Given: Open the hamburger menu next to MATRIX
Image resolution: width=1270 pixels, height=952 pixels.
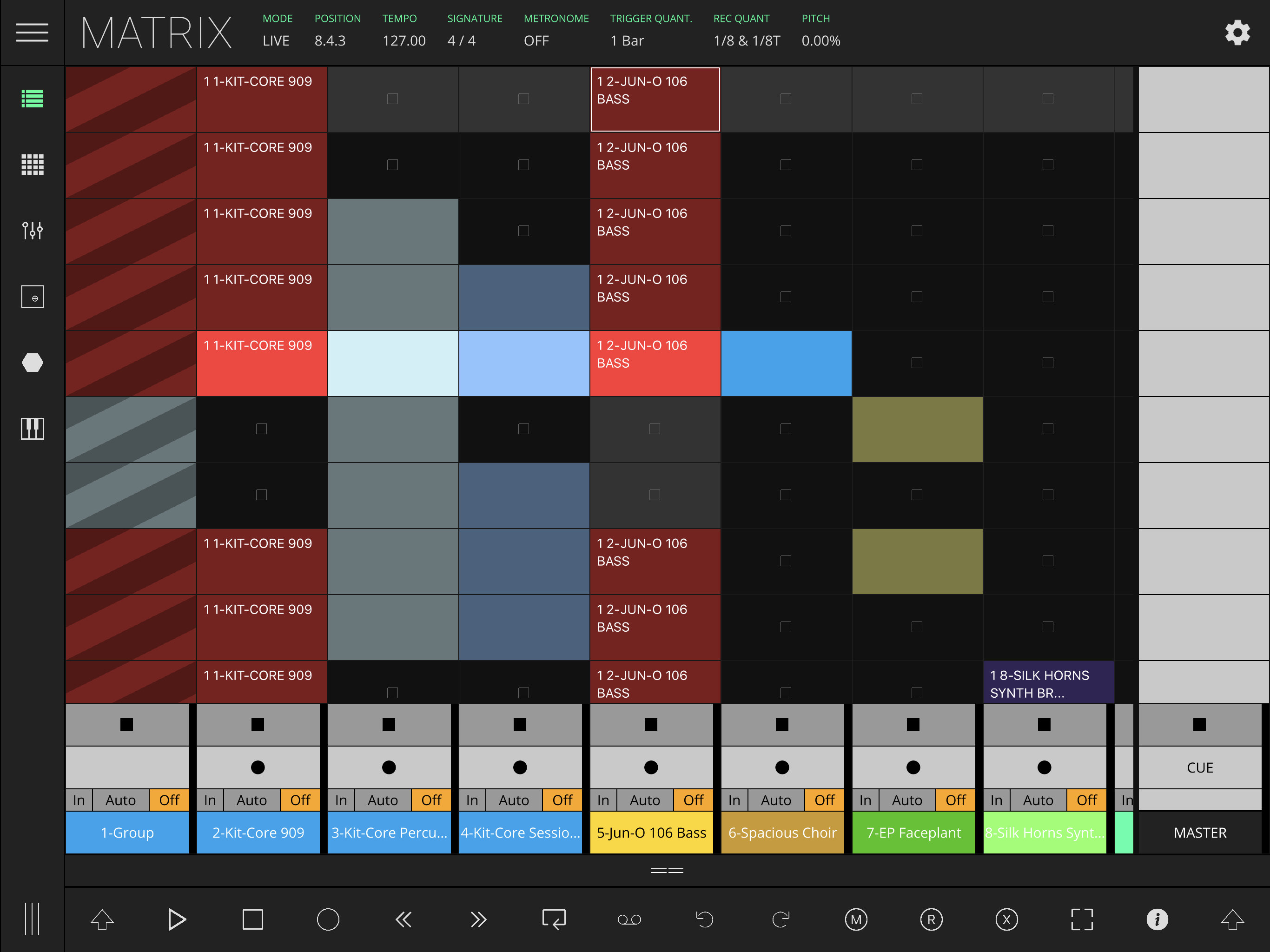Looking at the screenshot, I should coord(32,33).
